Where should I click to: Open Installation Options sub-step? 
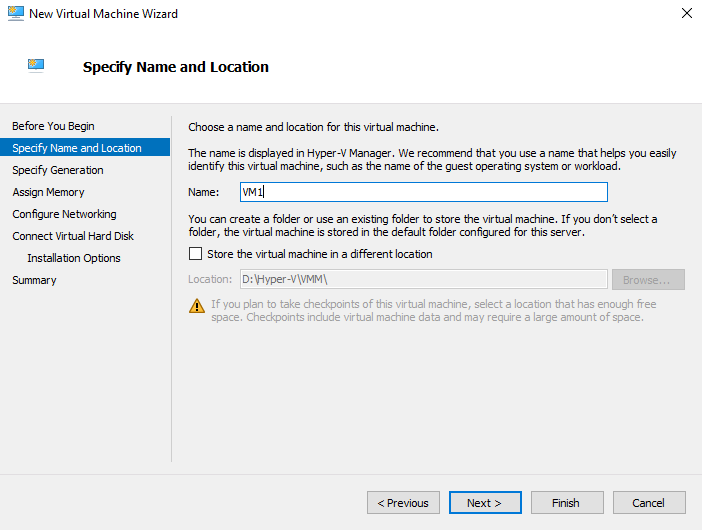[74, 258]
